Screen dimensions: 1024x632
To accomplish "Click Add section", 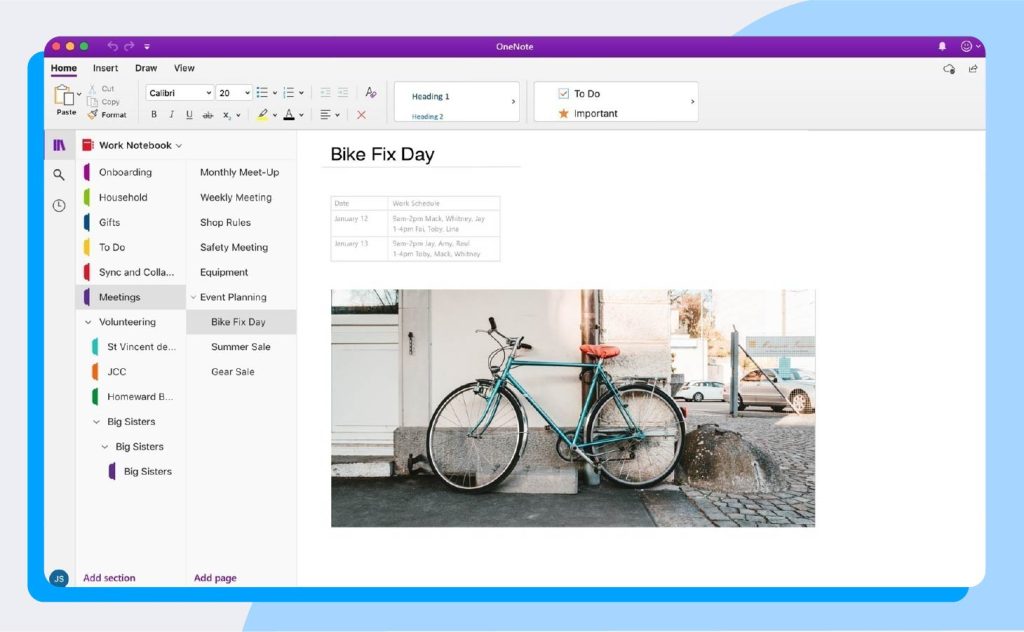I will point(109,577).
